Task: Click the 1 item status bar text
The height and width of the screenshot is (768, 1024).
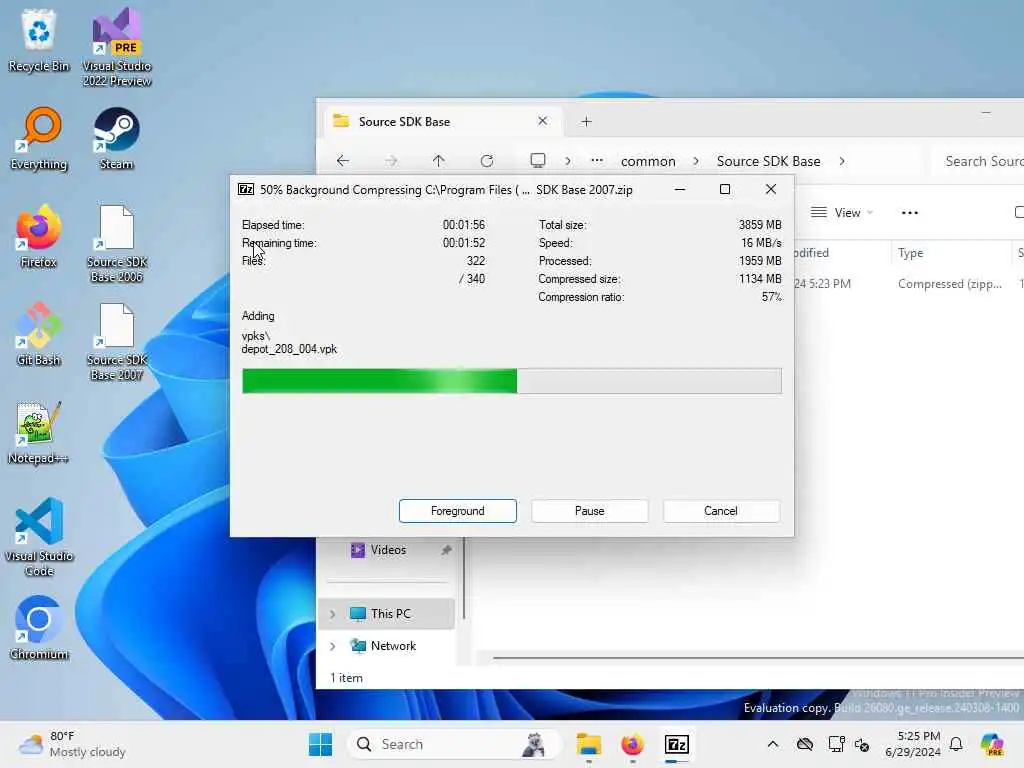Action: [346, 678]
